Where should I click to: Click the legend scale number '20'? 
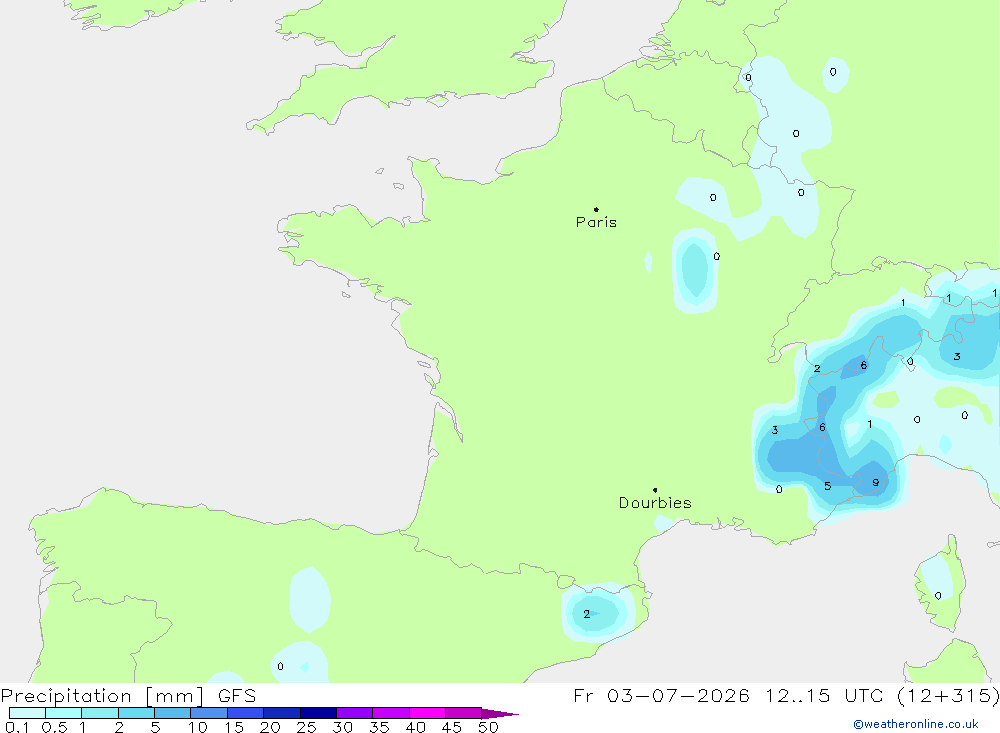[x=270, y=727]
